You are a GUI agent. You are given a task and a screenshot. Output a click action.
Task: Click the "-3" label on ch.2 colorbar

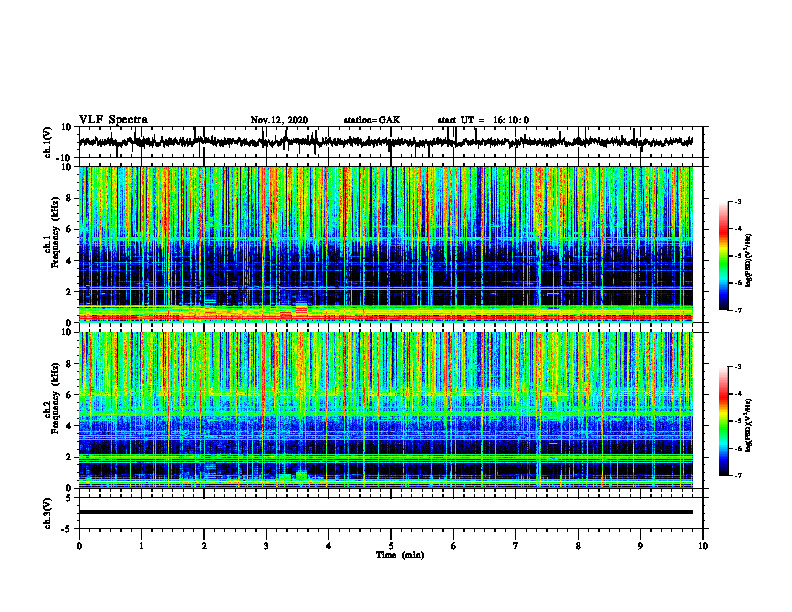(737, 367)
